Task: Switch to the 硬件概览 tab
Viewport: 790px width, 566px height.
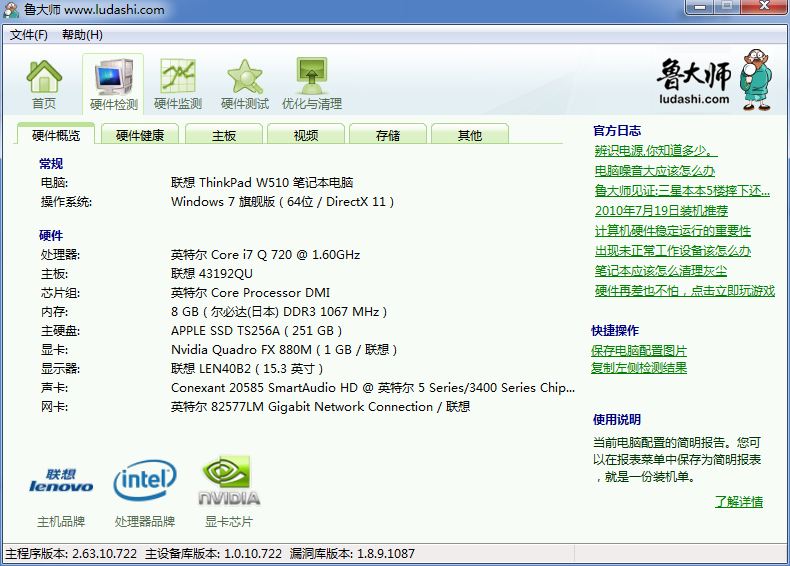Action: 56,135
